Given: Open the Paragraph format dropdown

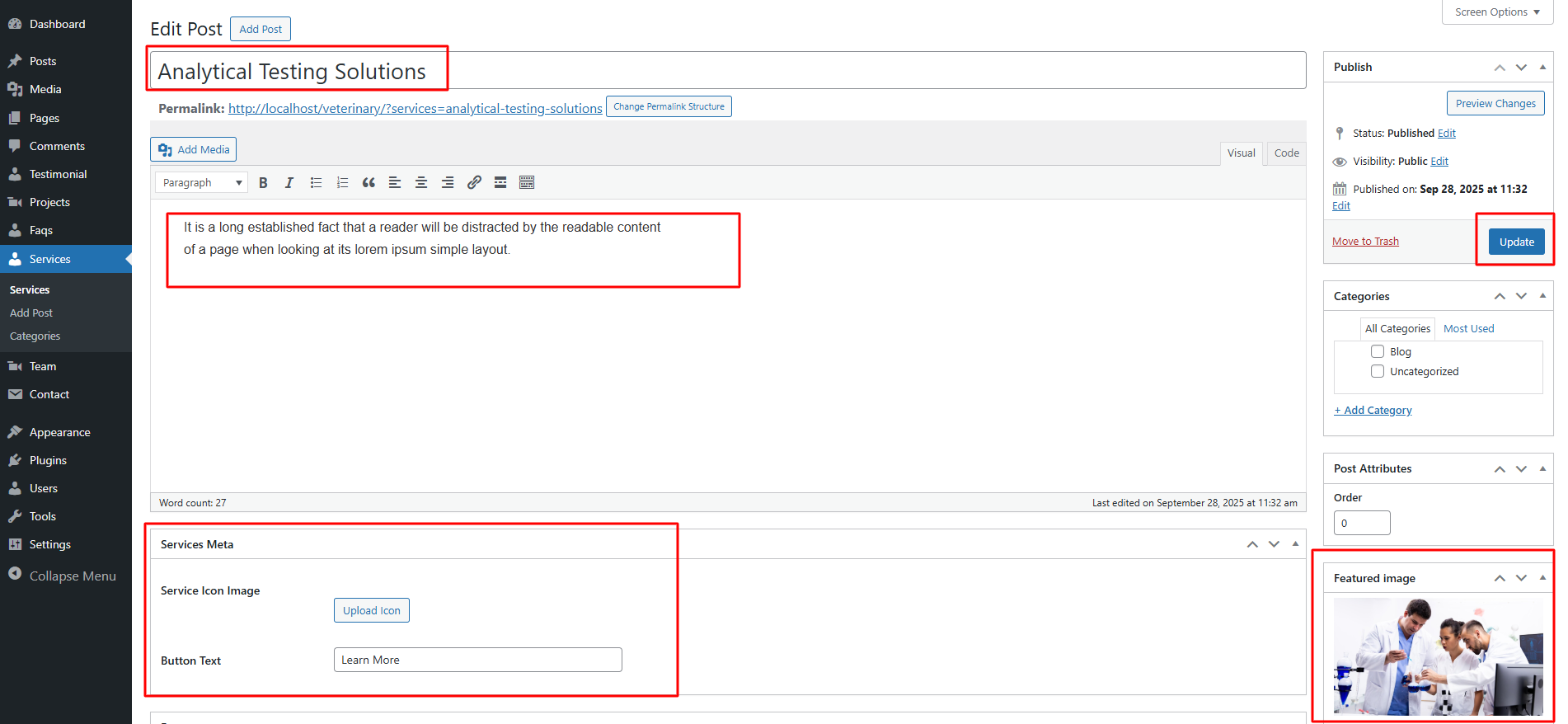Looking at the screenshot, I should coord(202,183).
